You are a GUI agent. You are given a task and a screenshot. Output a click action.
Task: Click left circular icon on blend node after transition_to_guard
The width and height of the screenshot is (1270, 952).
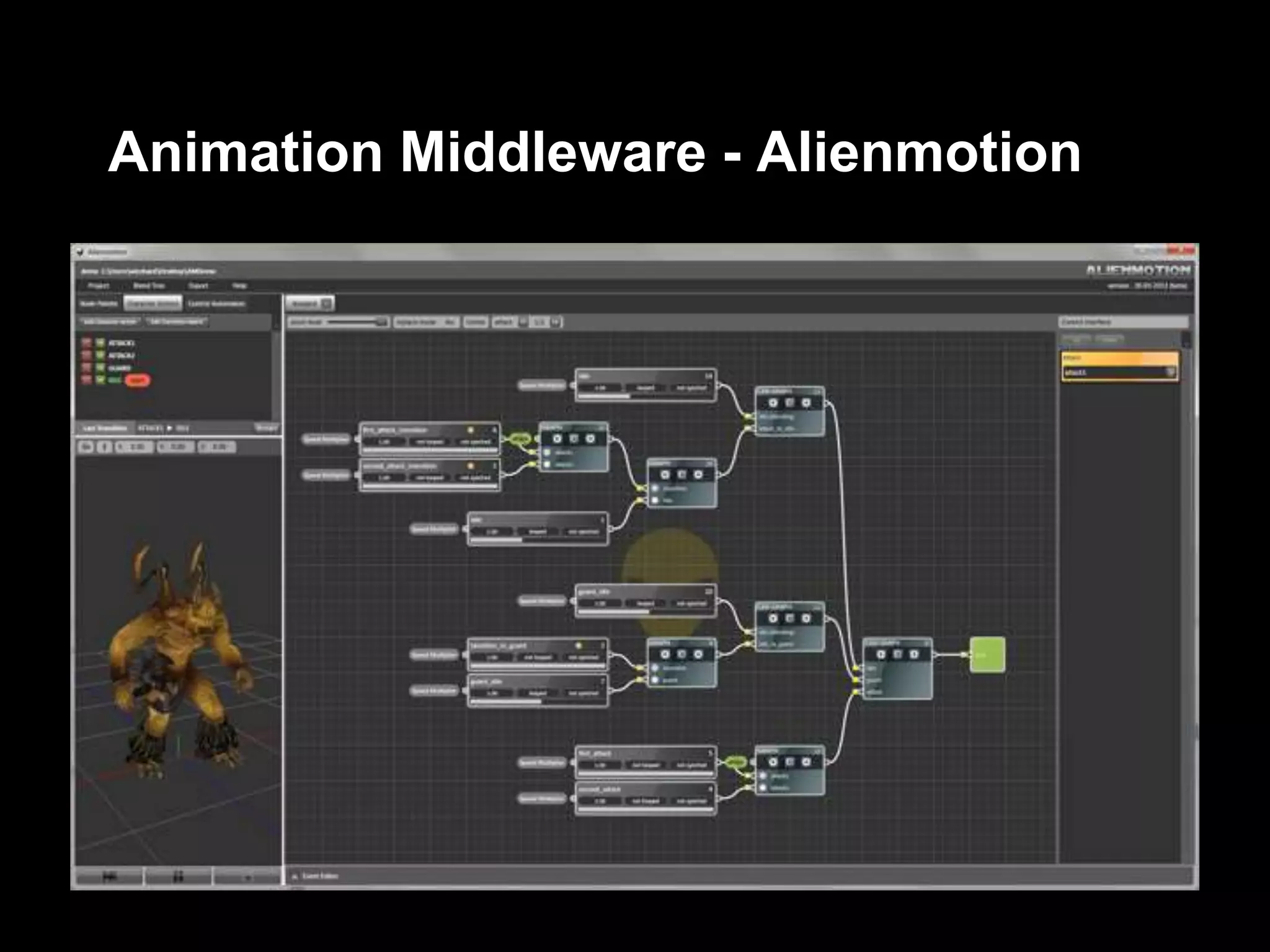pyautogui.click(x=665, y=654)
